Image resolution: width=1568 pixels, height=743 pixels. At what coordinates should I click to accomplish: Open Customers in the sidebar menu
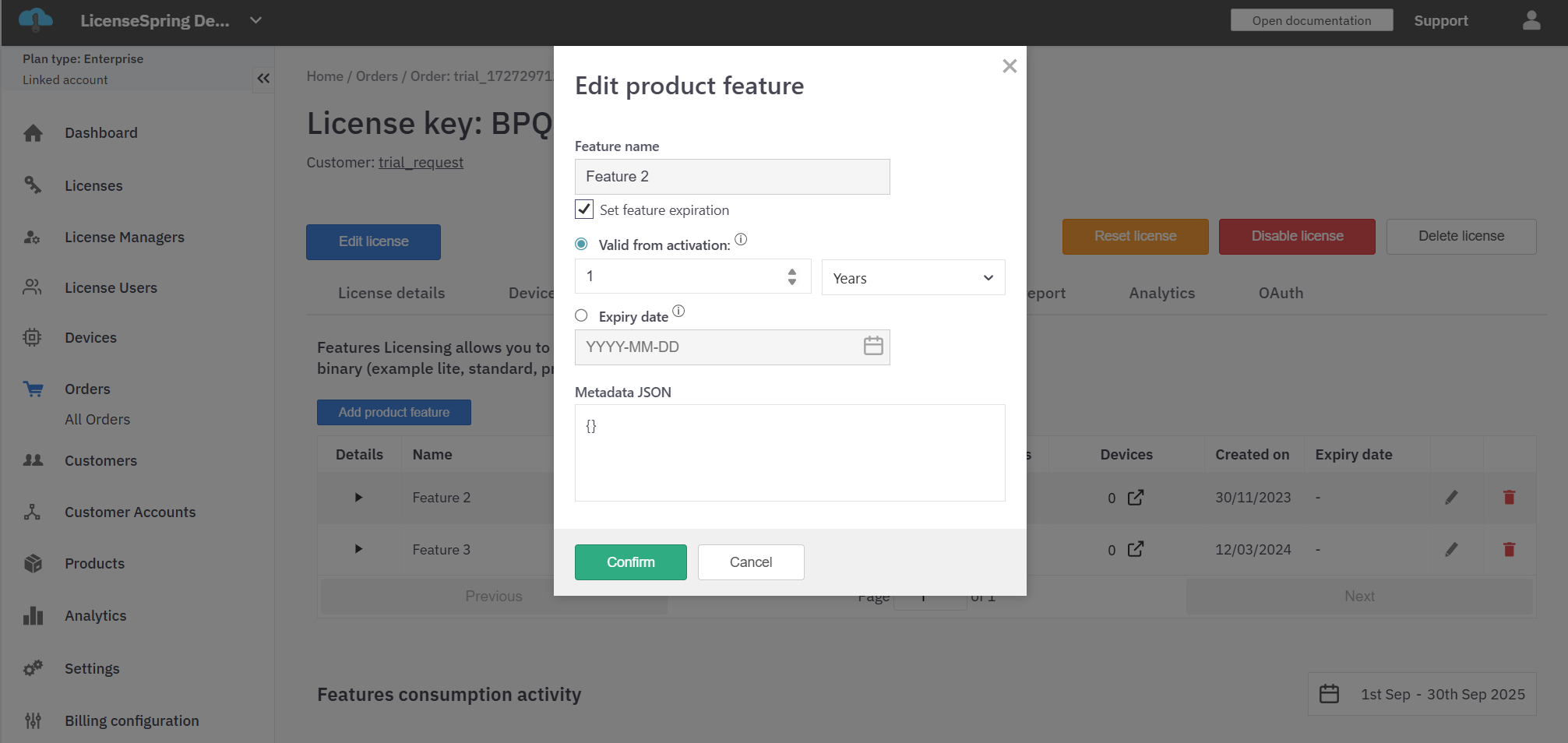pyautogui.click(x=100, y=461)
